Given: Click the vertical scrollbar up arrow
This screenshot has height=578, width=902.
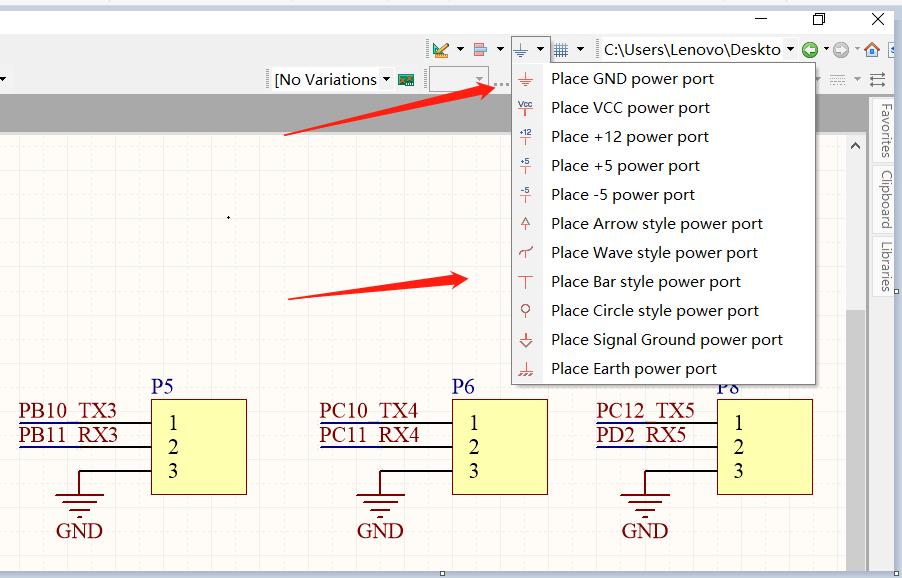Looking at the screenshot, I should point(855,146).
